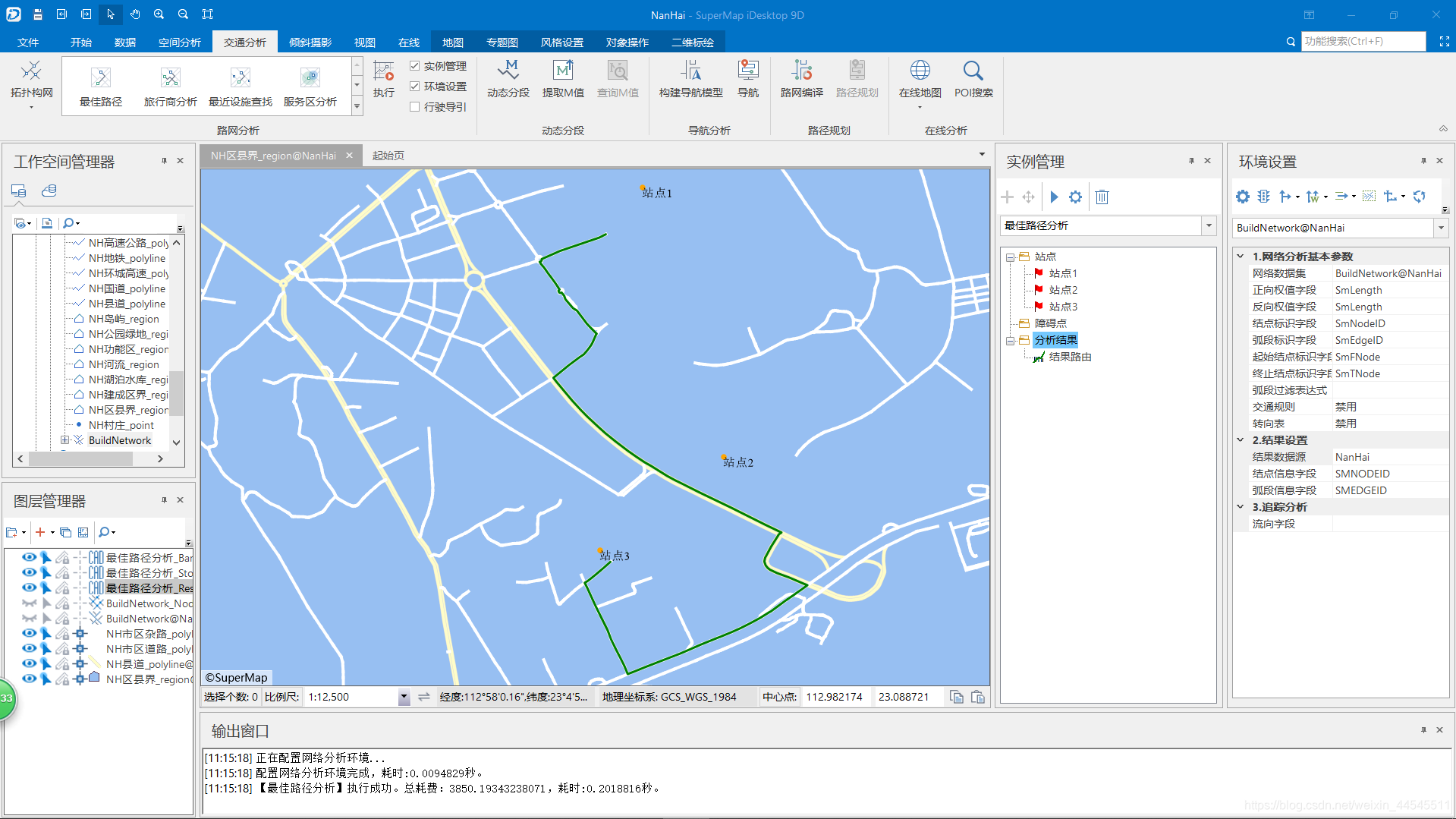
Task: Hide the NH区县界_region layer via eye icon
Action: pos(29,679)
